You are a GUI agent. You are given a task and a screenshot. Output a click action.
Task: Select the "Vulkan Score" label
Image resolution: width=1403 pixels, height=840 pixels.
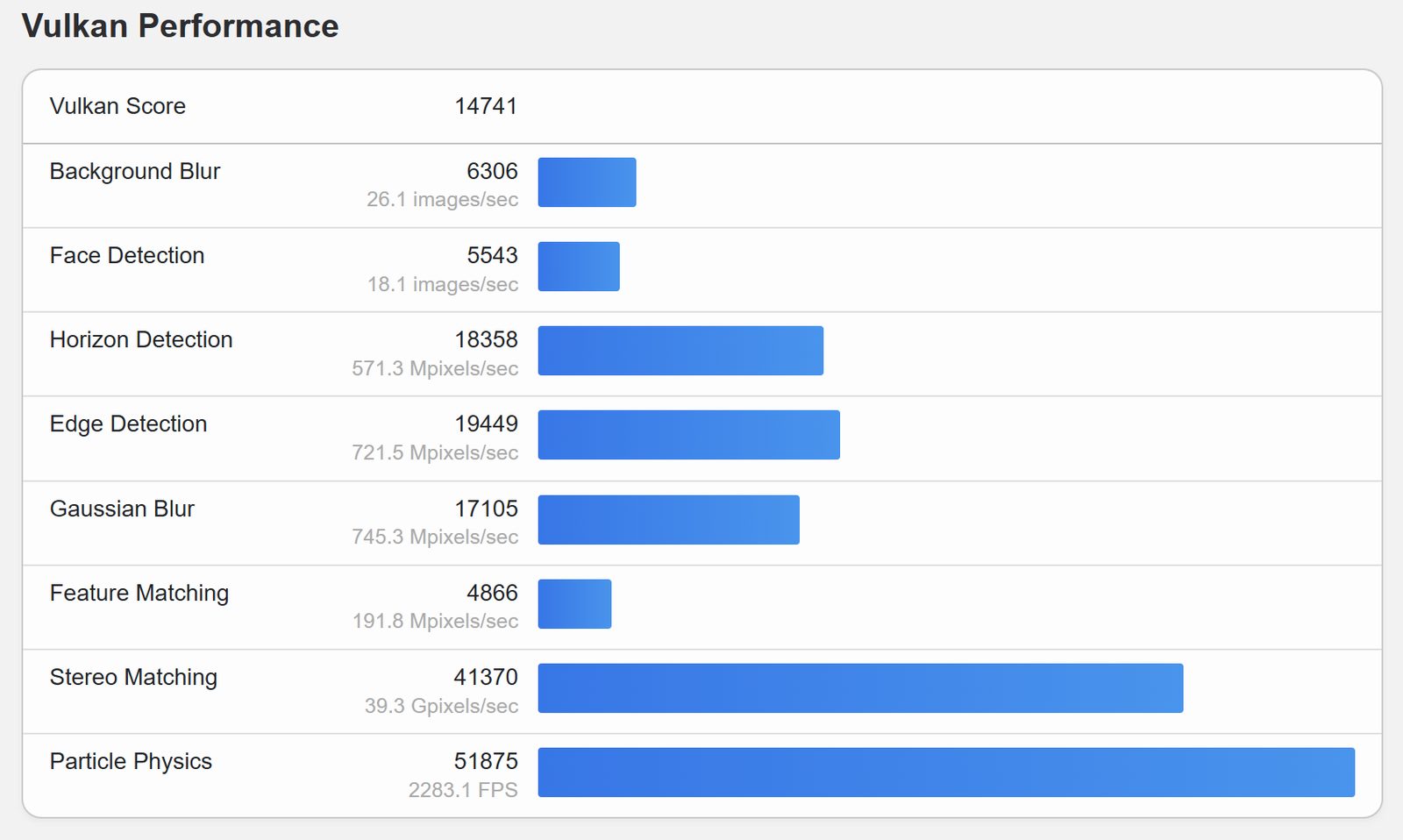click(x=118, y=106)
